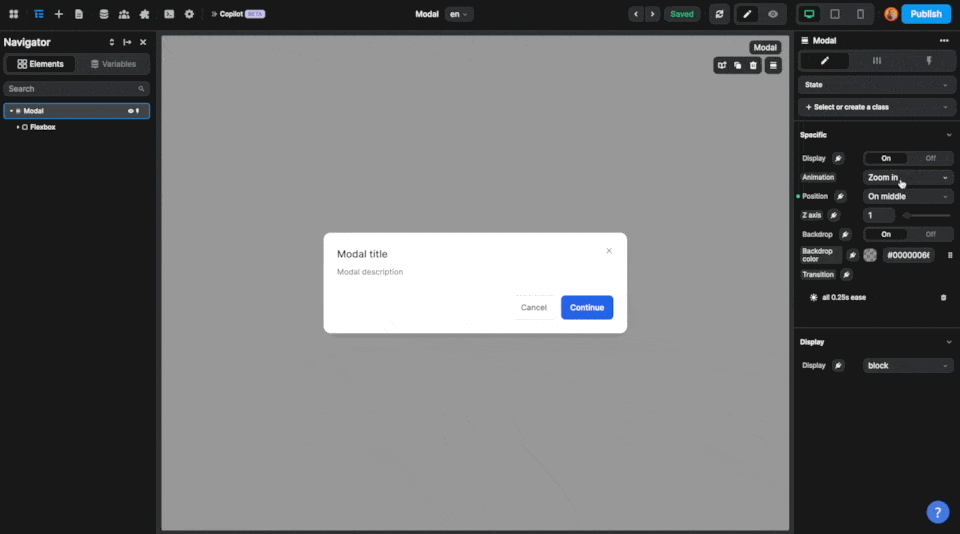Open the Modal panel three-dots menu
The width and height of the screenshot is (960, 534).
(943, 40)
